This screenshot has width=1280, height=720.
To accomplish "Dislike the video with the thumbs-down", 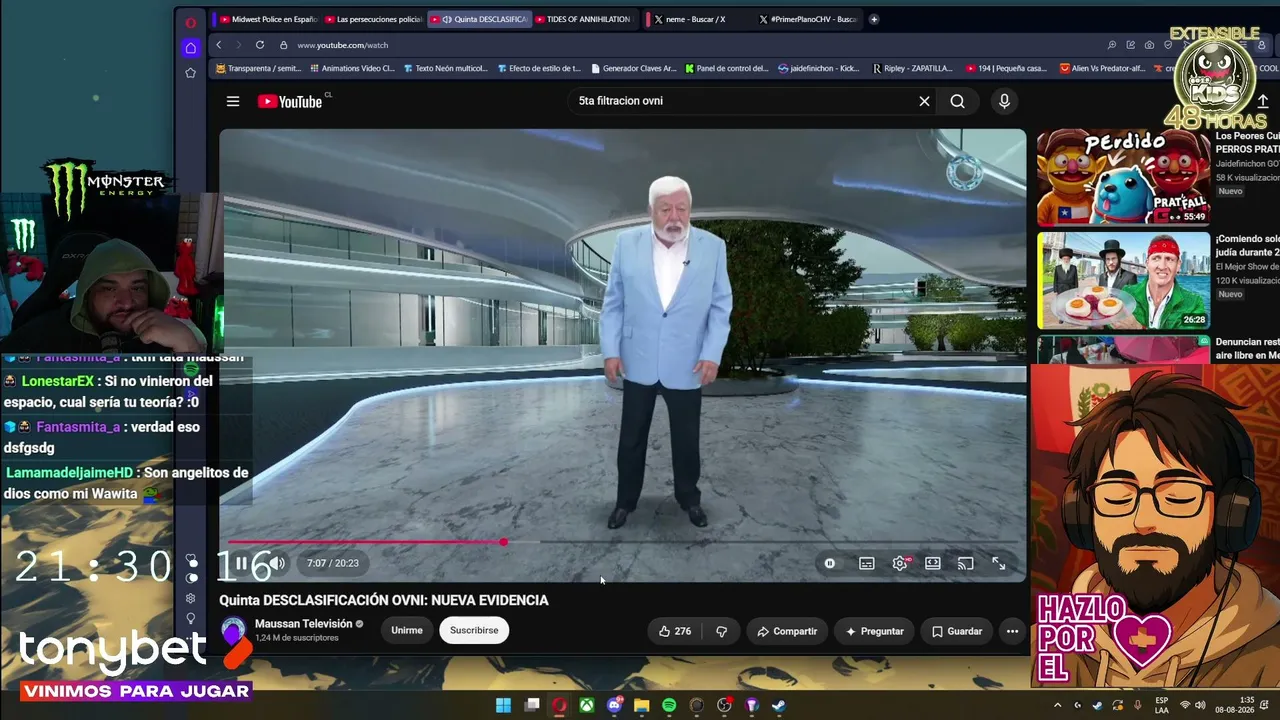I will click(x=721, y=631).
